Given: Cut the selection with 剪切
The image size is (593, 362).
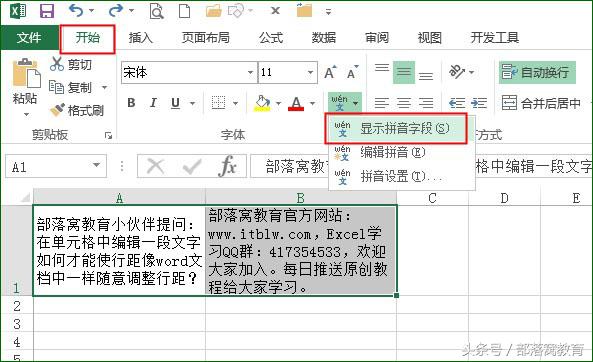Looking at the screenshot, I should 71,65.
